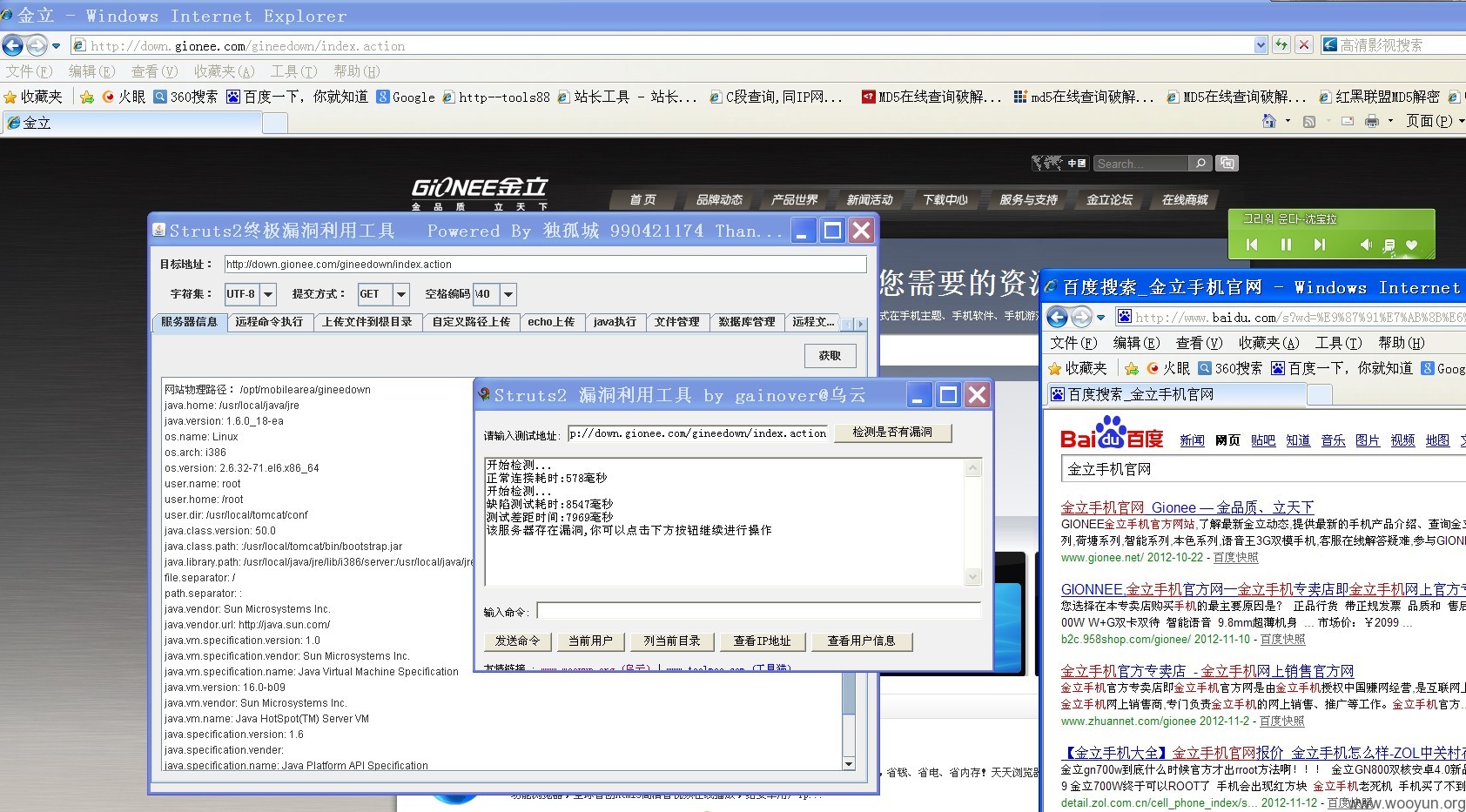Click the heart favorite icon in music player
The image size is (1466, 812).
pos(1411,245)
